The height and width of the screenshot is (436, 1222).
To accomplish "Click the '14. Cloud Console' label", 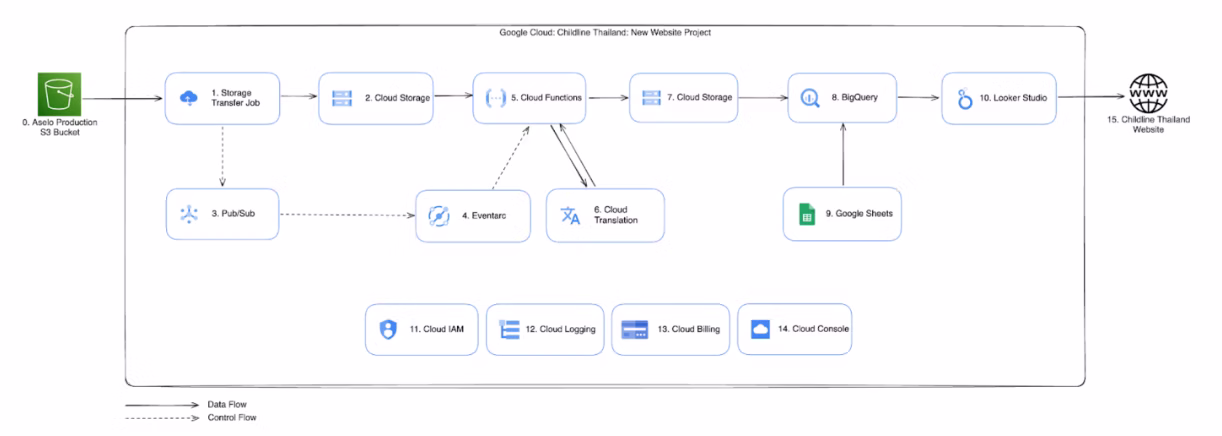I will click(813, 329).
